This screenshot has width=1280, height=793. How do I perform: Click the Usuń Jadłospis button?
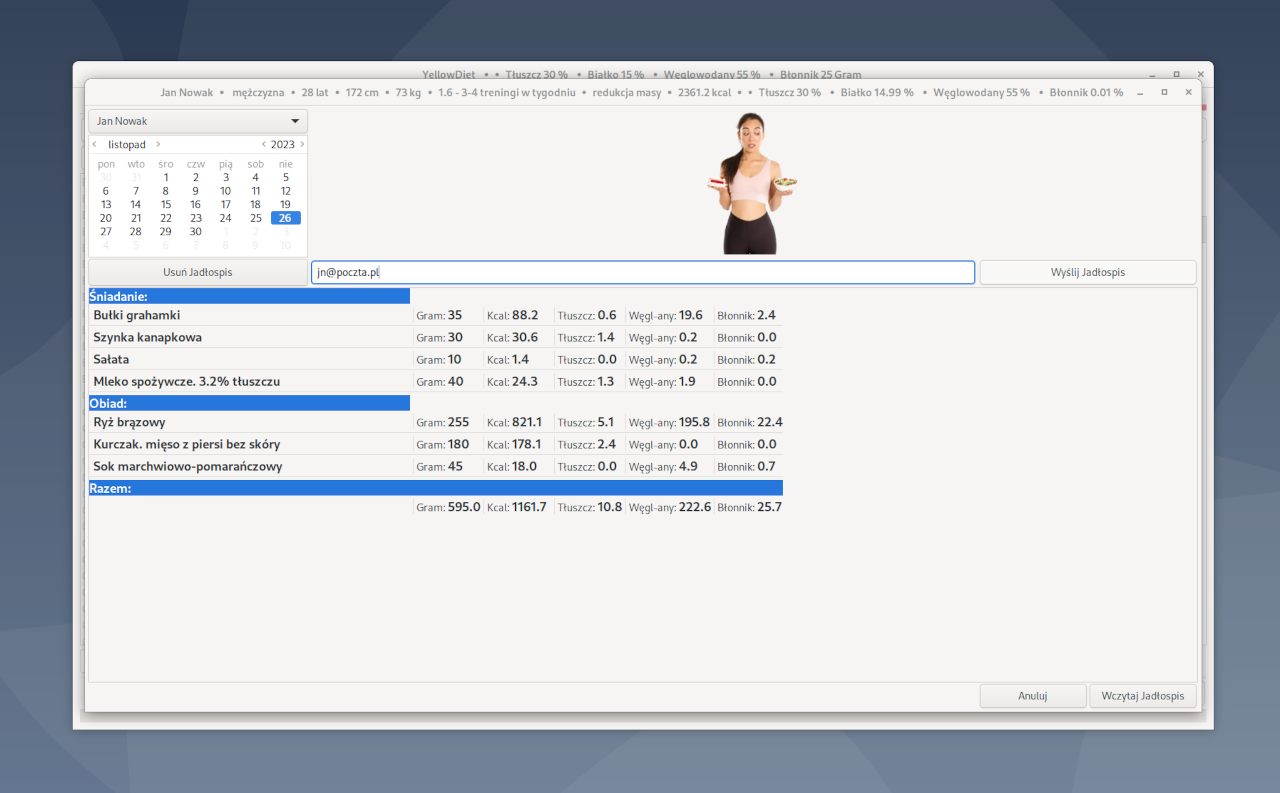pyautogui.click(x=198, y=272)
